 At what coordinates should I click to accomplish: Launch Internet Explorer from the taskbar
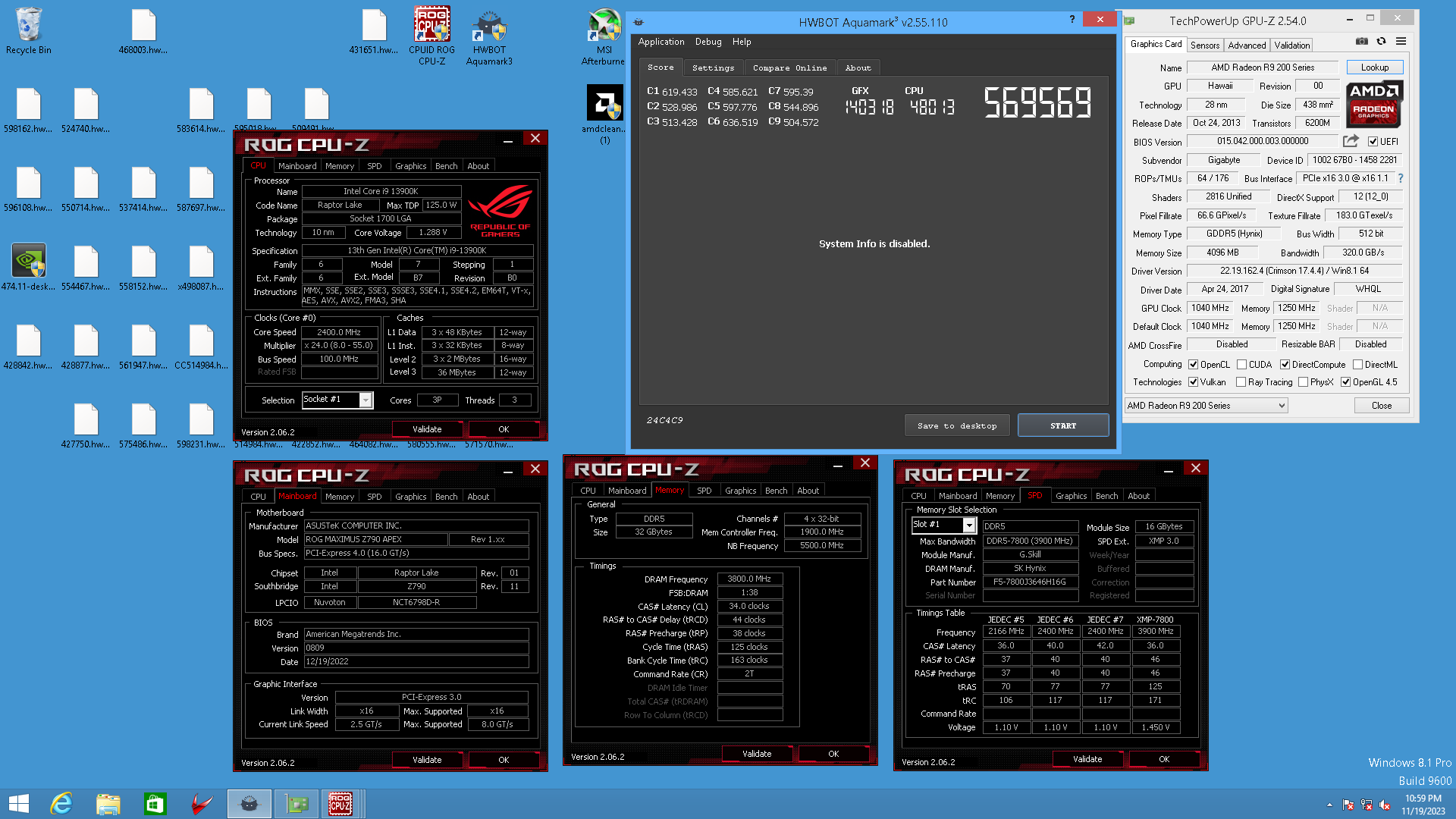(61, 804)
